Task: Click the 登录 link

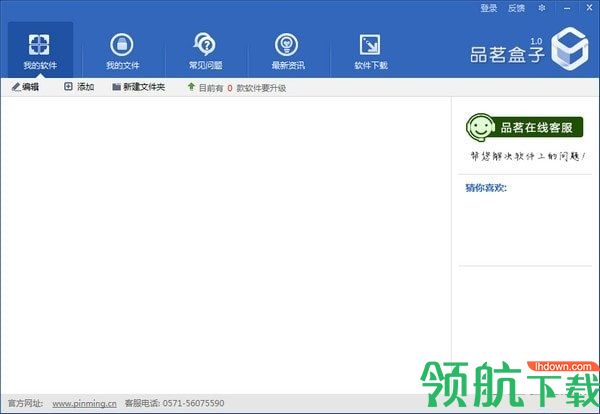Action: (489, 8)
